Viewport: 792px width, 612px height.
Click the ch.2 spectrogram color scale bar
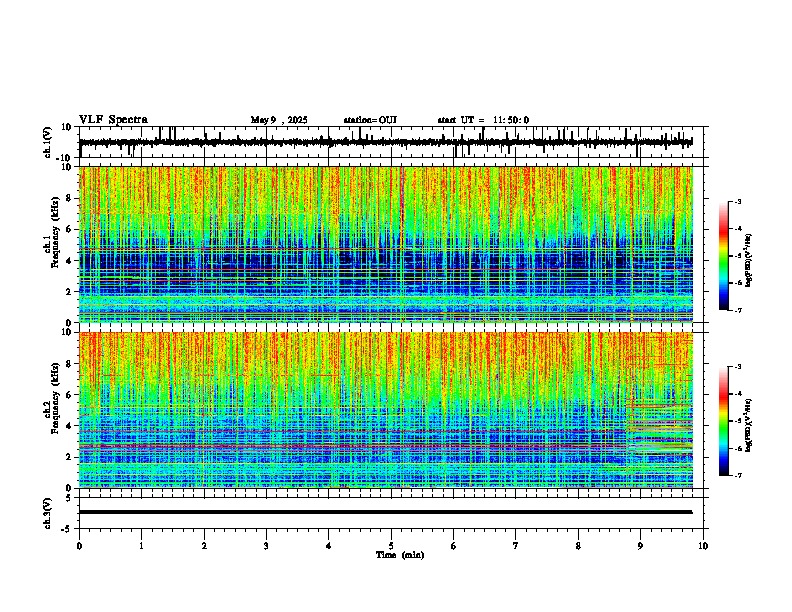point(724,421)
